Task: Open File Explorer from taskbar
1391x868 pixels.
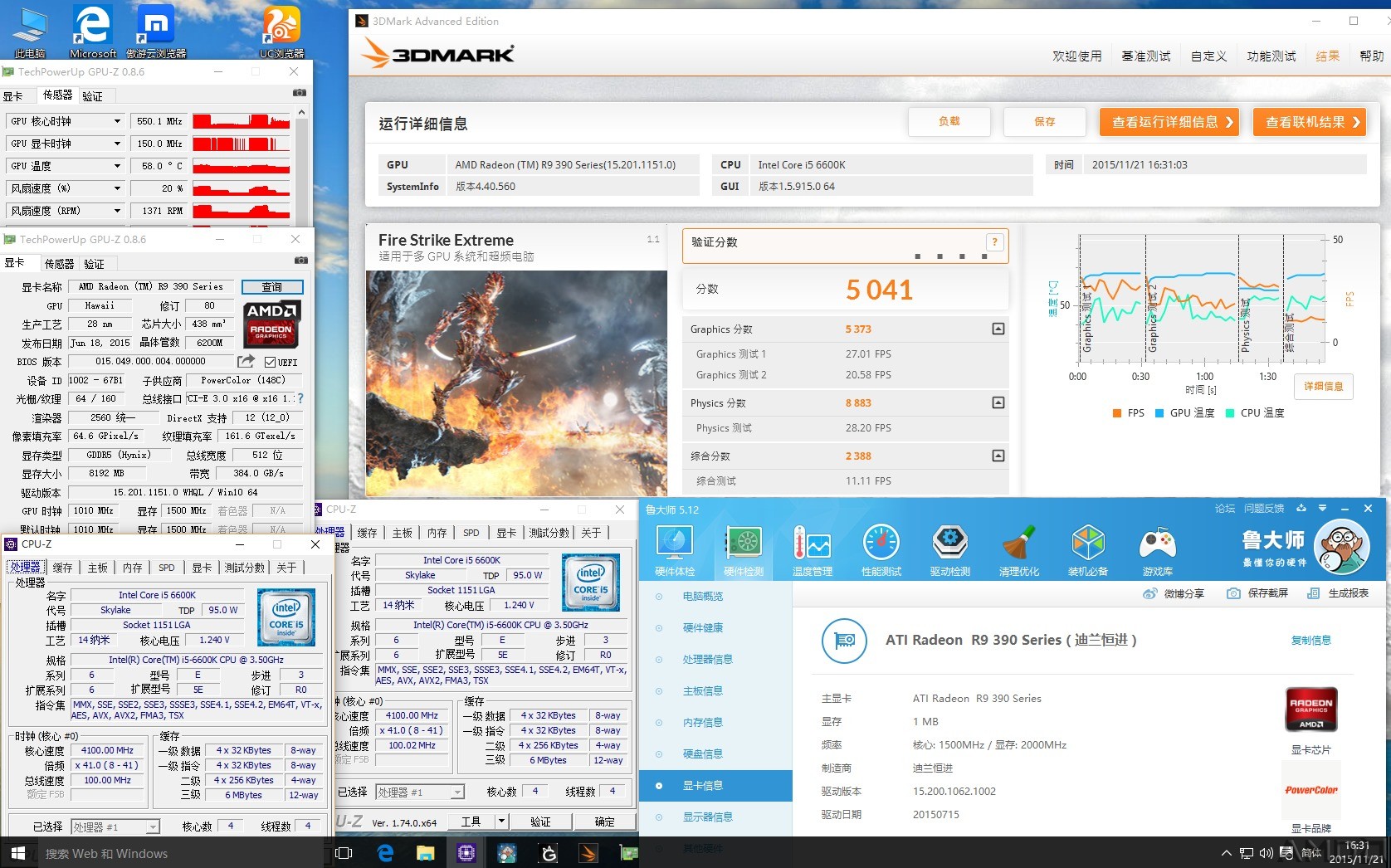Action: coord(425,852)
